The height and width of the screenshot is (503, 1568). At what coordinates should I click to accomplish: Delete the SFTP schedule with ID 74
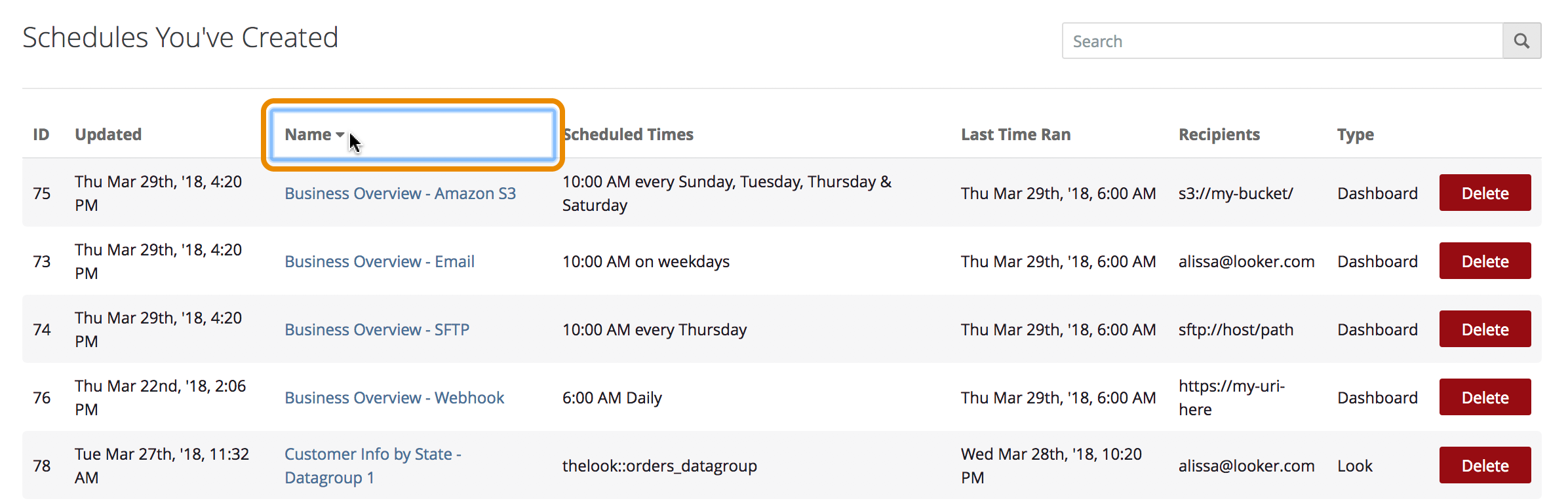click(1485, 329)
